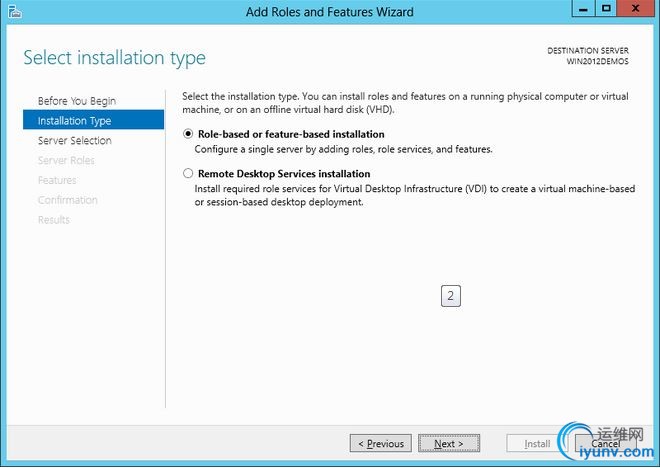This screenshot has width=660, height=468.
Task: Cancel the wizard
Action: (606, 443)
